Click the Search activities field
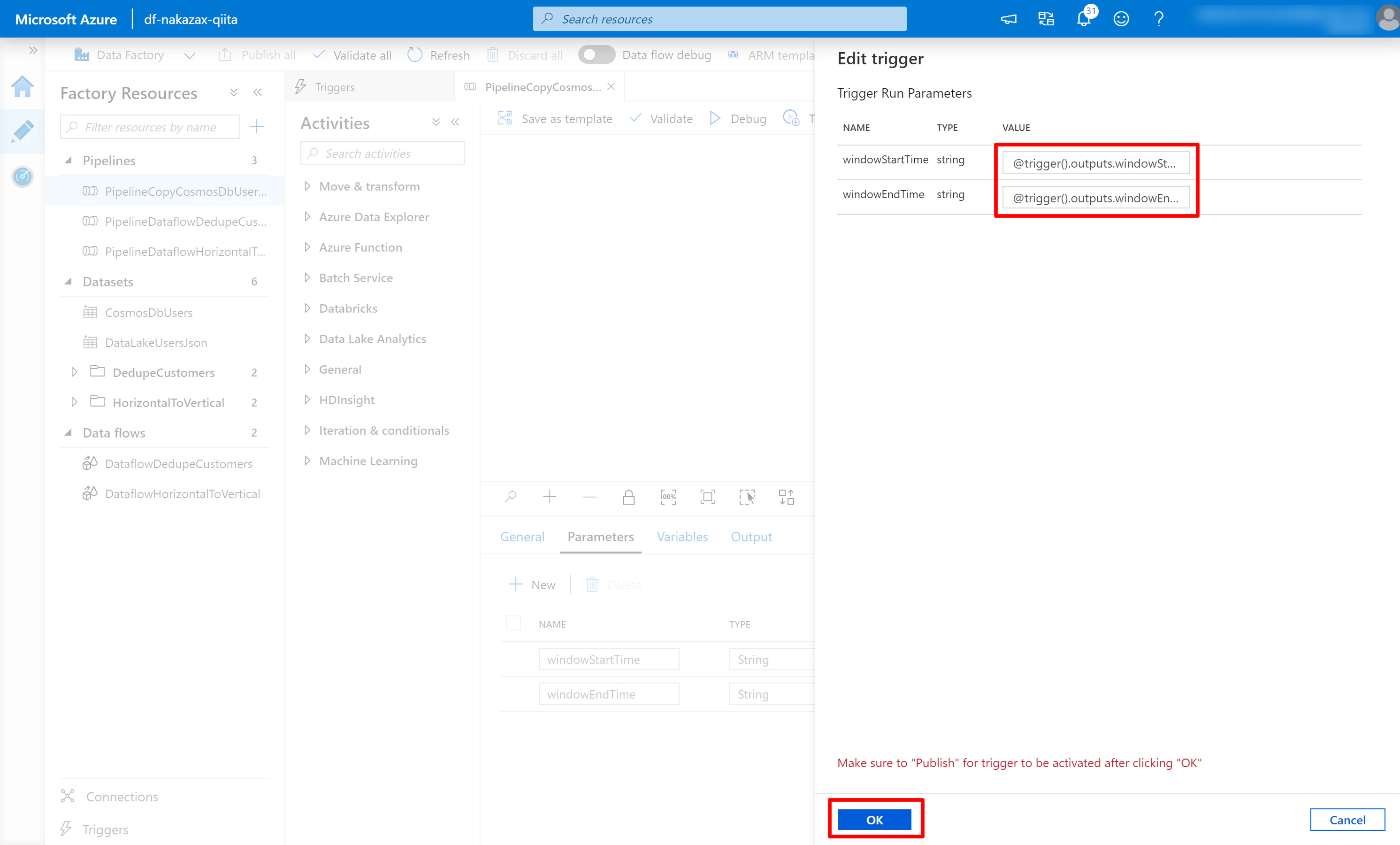This screenshot has height=845, width=1400. (x=382, y=154)
